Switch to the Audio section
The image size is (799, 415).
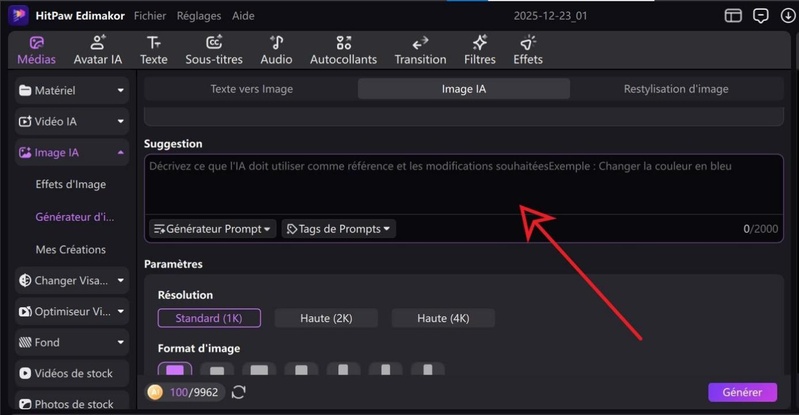point(276,50)
